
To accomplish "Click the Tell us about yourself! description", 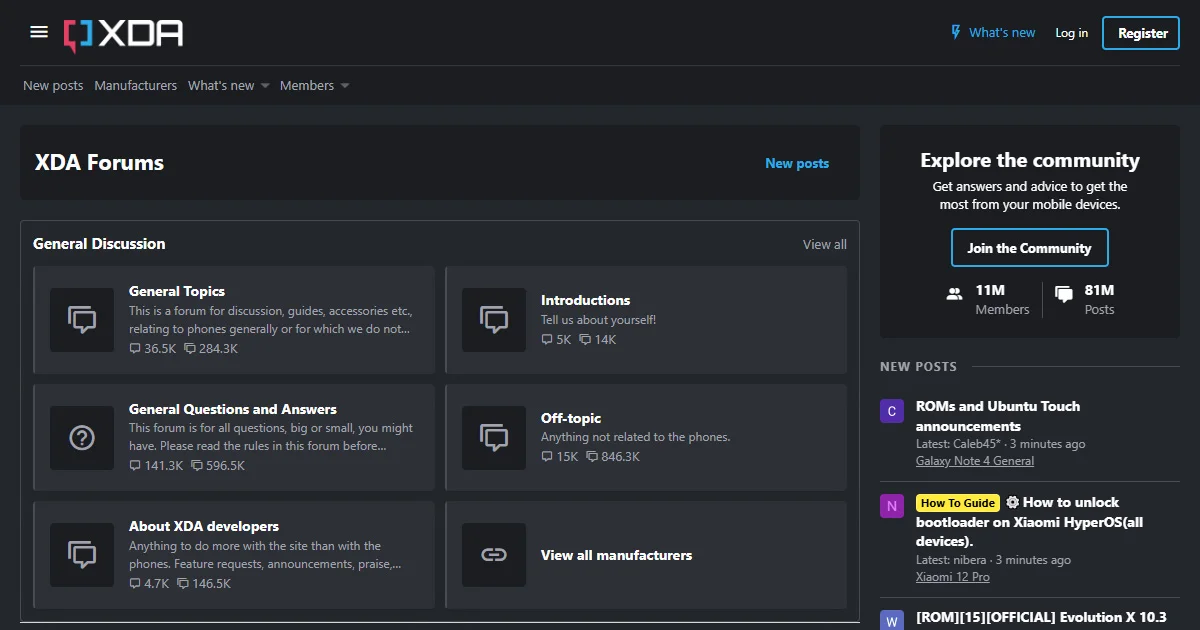I will click(598, 320).
